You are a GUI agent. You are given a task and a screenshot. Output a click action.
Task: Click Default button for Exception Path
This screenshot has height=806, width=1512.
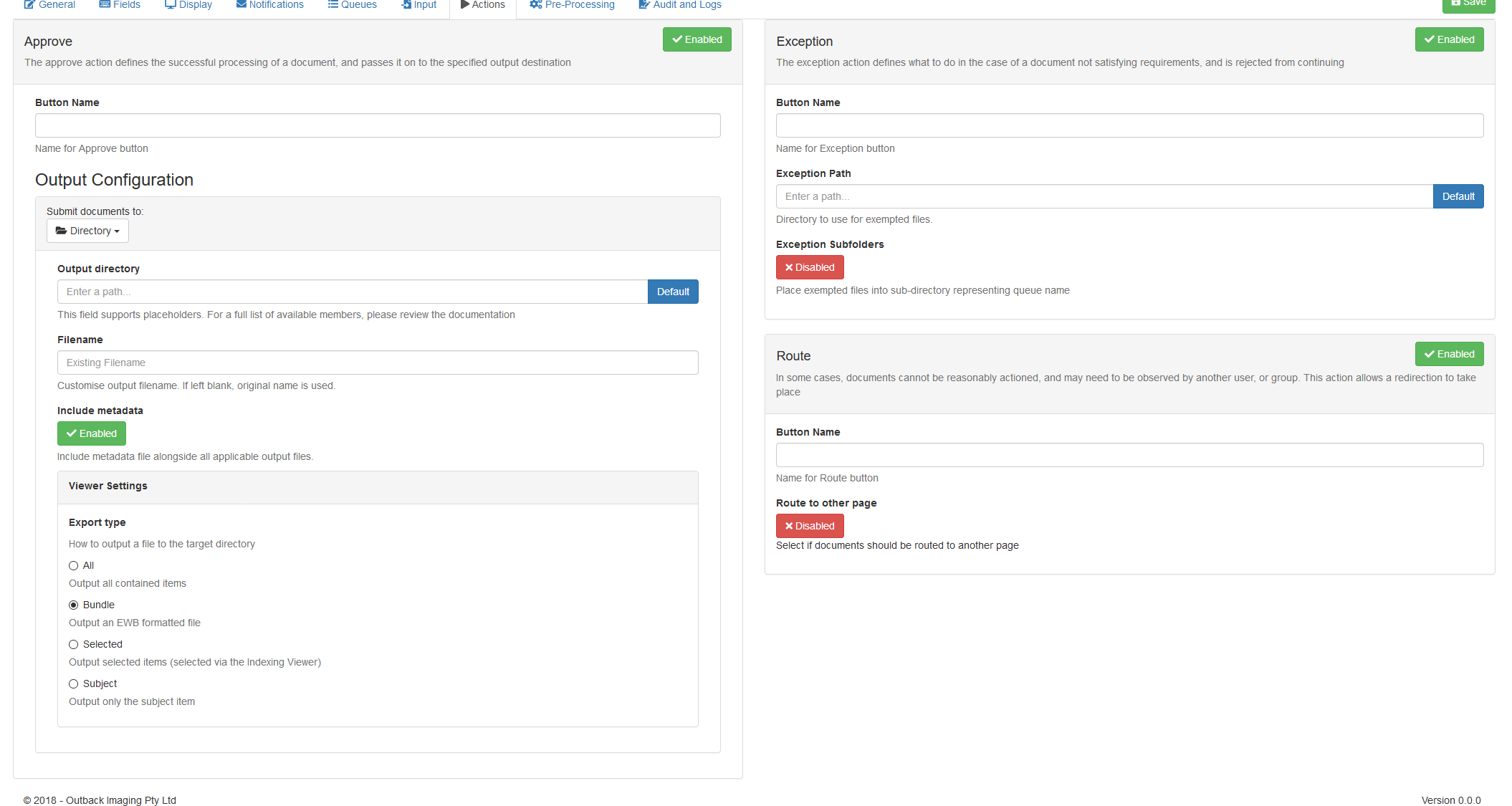[x=1458, y=196]
